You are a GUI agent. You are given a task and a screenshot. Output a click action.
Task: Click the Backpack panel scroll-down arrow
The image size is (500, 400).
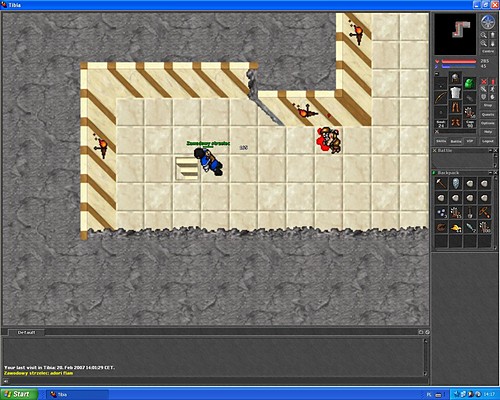(496, 248)
